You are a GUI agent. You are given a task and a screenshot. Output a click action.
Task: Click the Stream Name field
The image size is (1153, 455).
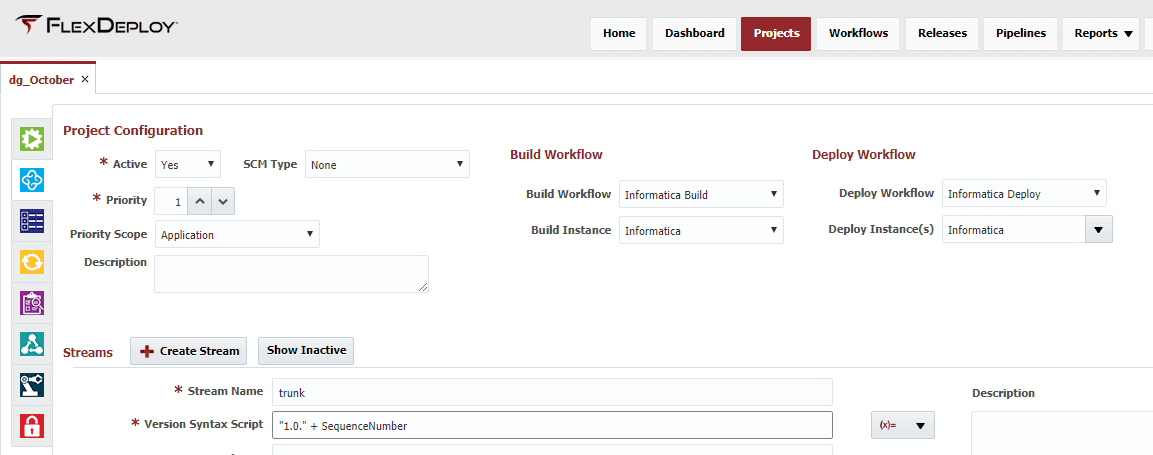coord(552,392)
